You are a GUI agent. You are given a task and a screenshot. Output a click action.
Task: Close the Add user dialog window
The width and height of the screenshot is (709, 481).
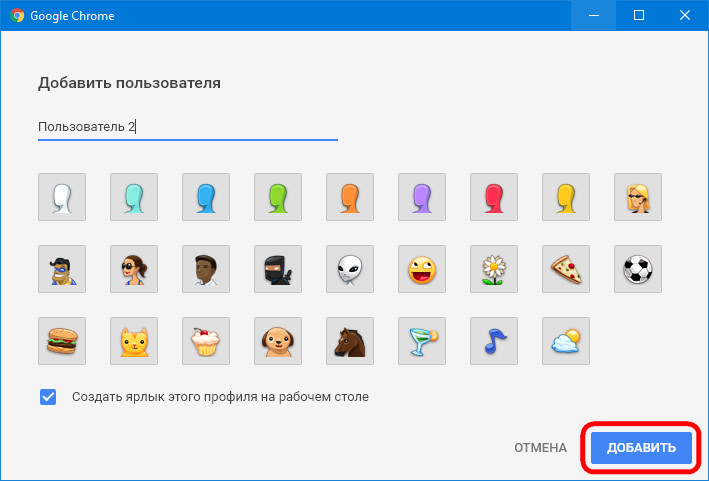685,15
